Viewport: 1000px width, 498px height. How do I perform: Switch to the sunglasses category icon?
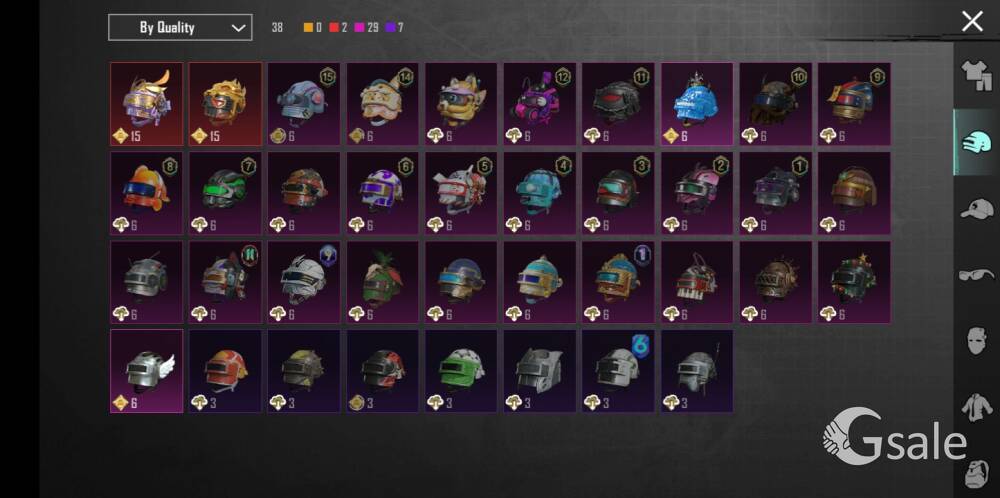click(x=976, y=275)
